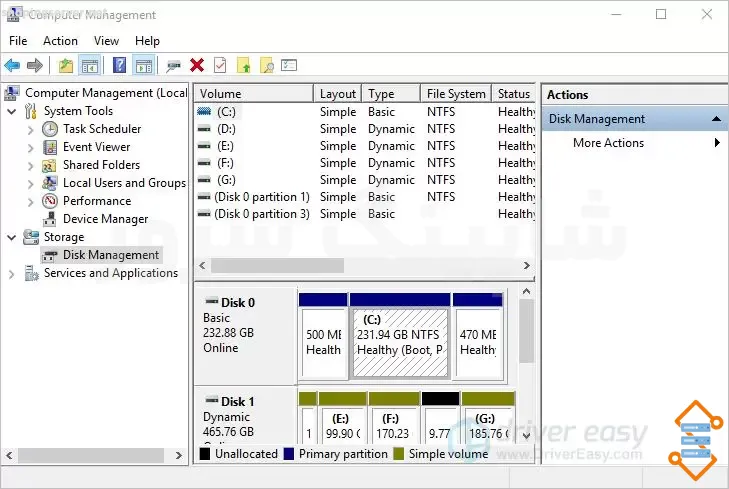Select the (Disk 0 partition 1) row
This screenshot has height=489, width=729.
(x=365, y=197)
